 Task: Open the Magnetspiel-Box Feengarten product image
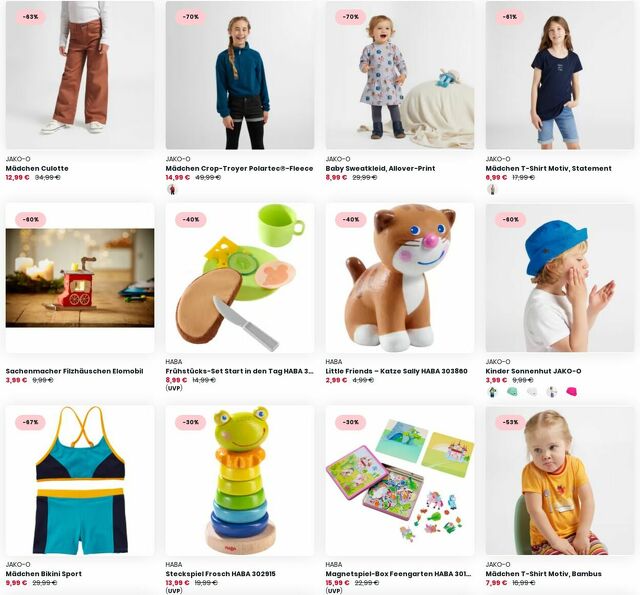[400, 481]
